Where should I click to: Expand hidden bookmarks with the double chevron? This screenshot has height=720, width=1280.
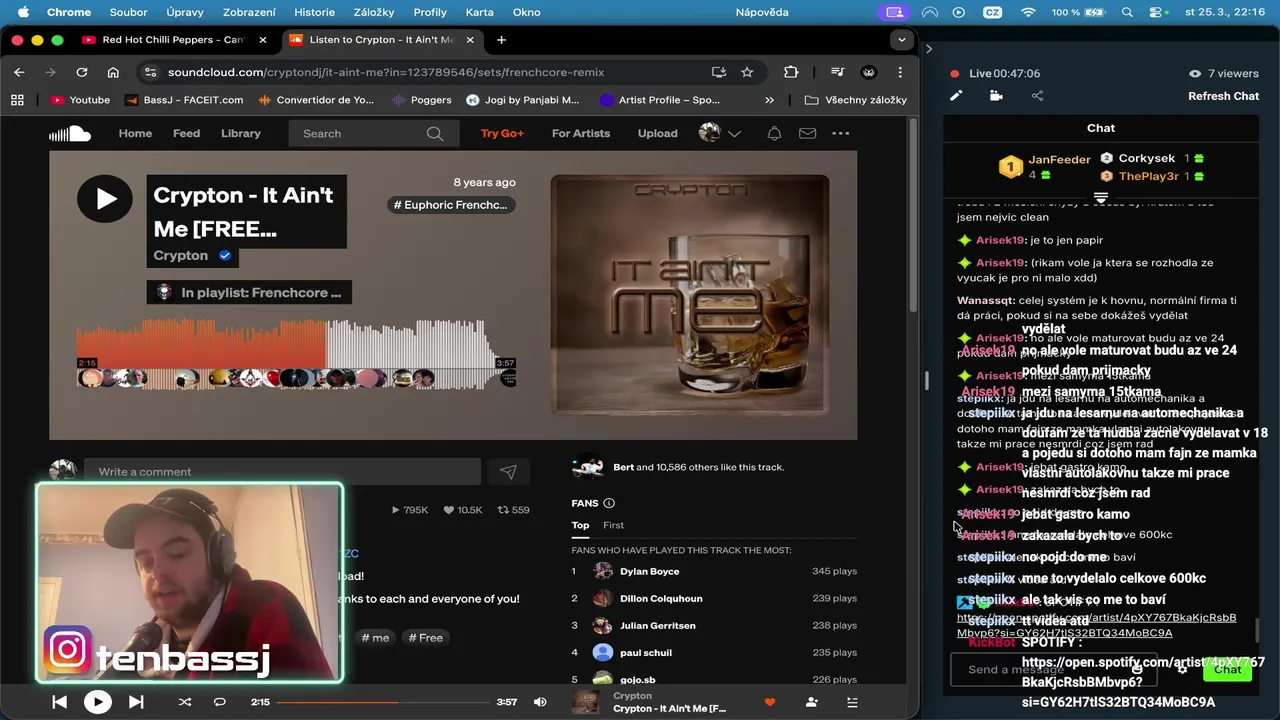[x=769, y=100]
